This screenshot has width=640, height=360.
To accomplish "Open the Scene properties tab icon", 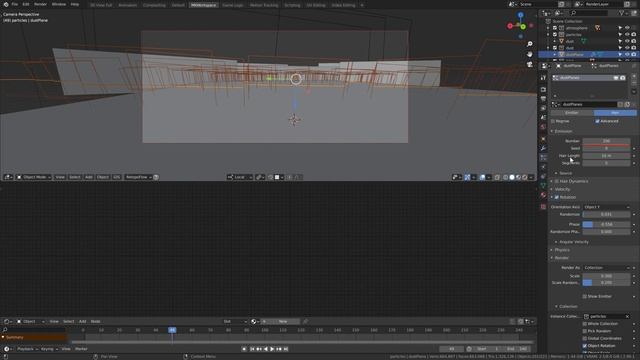I will [543, 118].
